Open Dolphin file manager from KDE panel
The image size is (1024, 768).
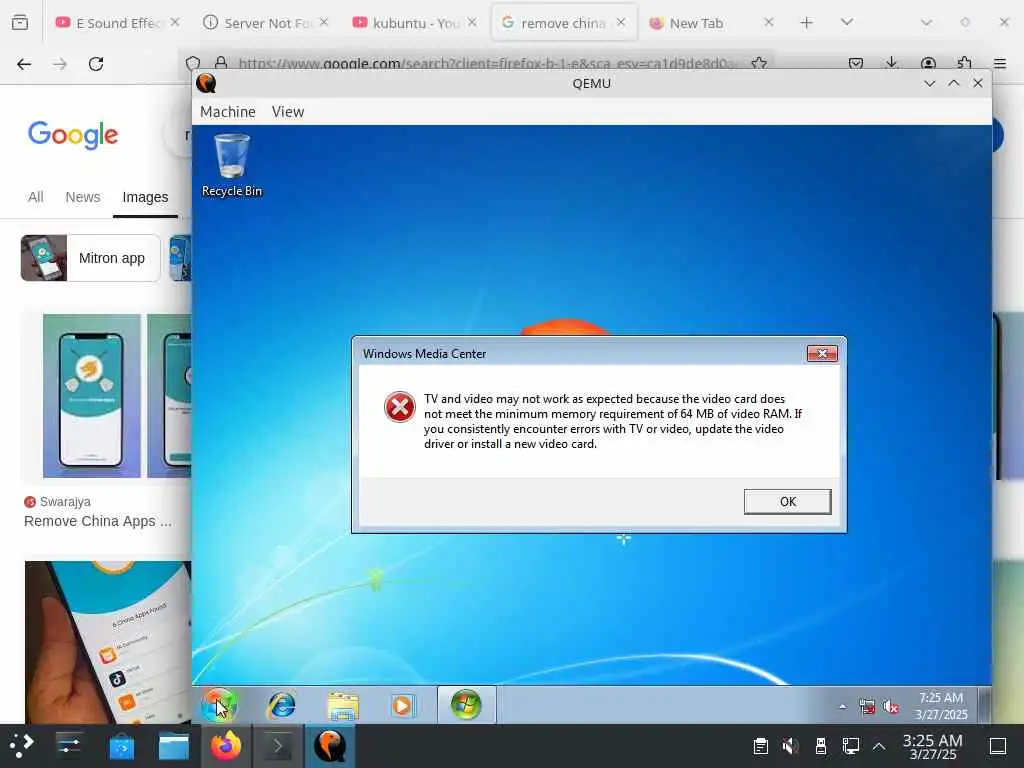tap(174, 746)
